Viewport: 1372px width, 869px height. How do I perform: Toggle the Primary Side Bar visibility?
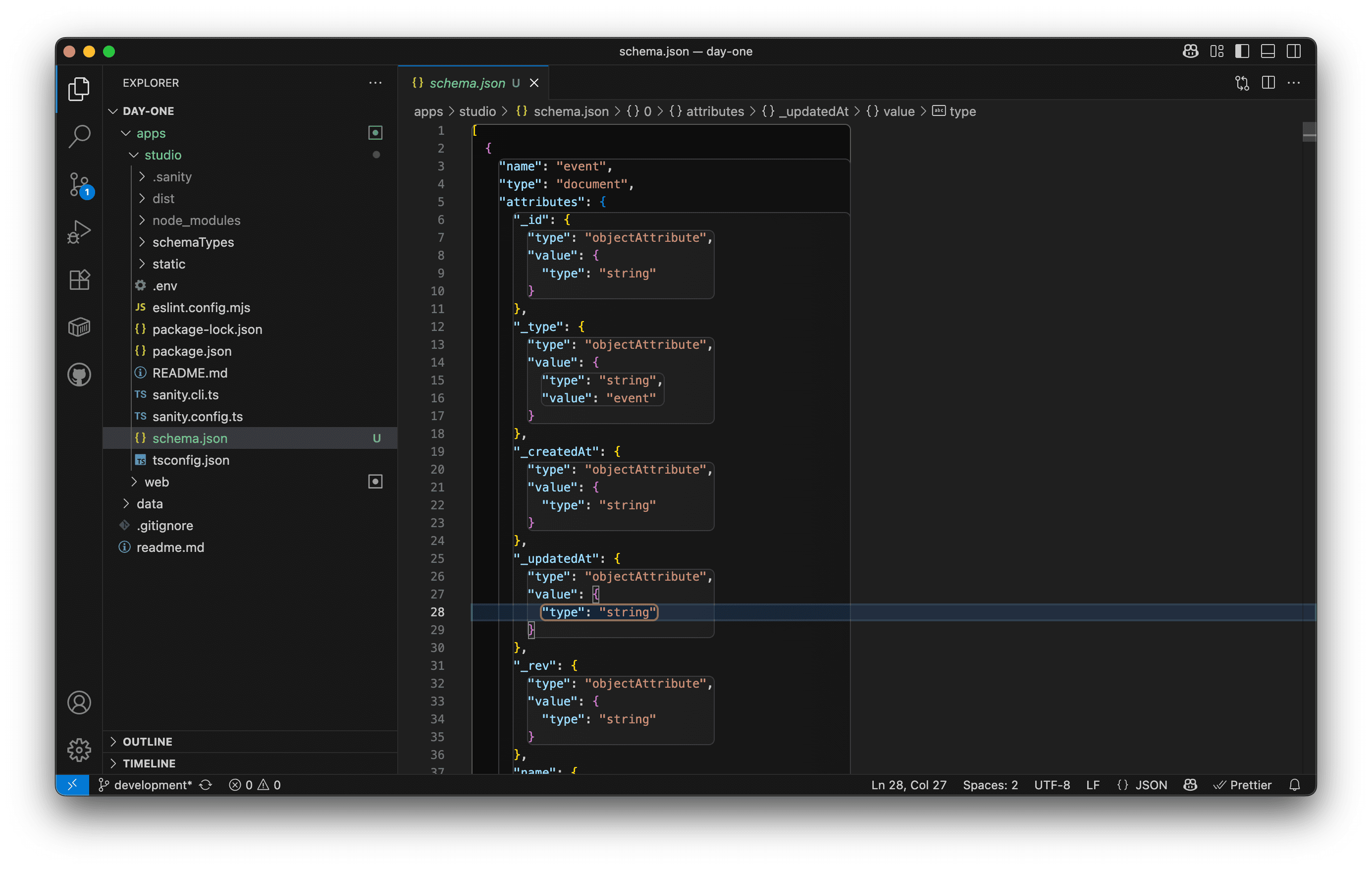point(1242,52)
